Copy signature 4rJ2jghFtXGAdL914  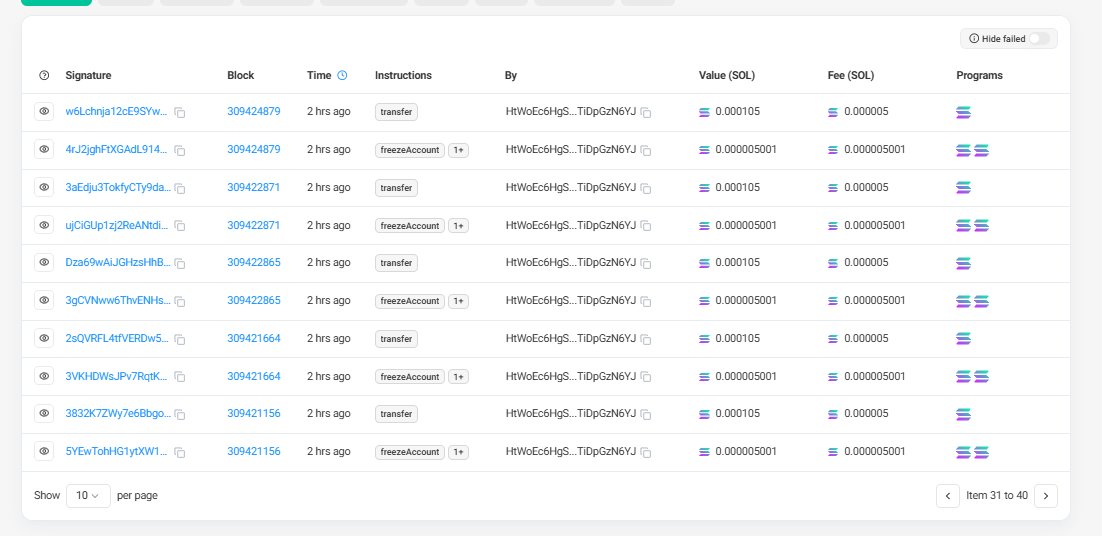[180, 150]
